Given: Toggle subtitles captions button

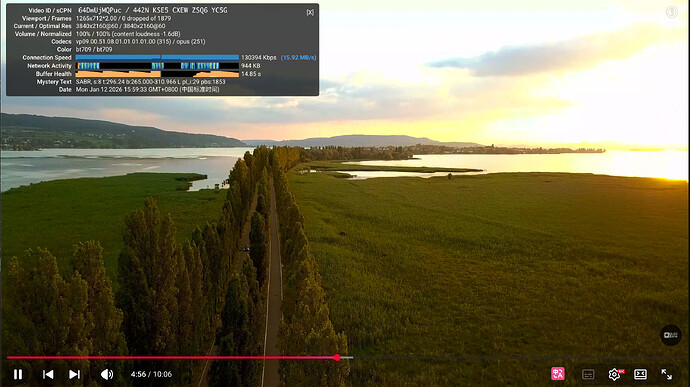Looking at the screenshot, I should [588, 374].
